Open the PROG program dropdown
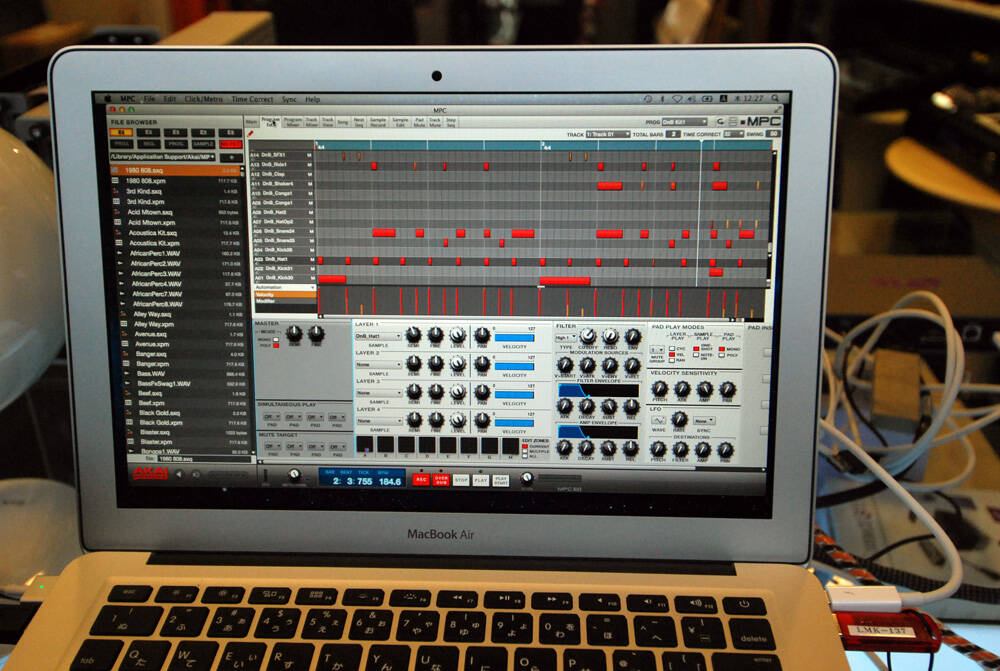 [684, 122]
